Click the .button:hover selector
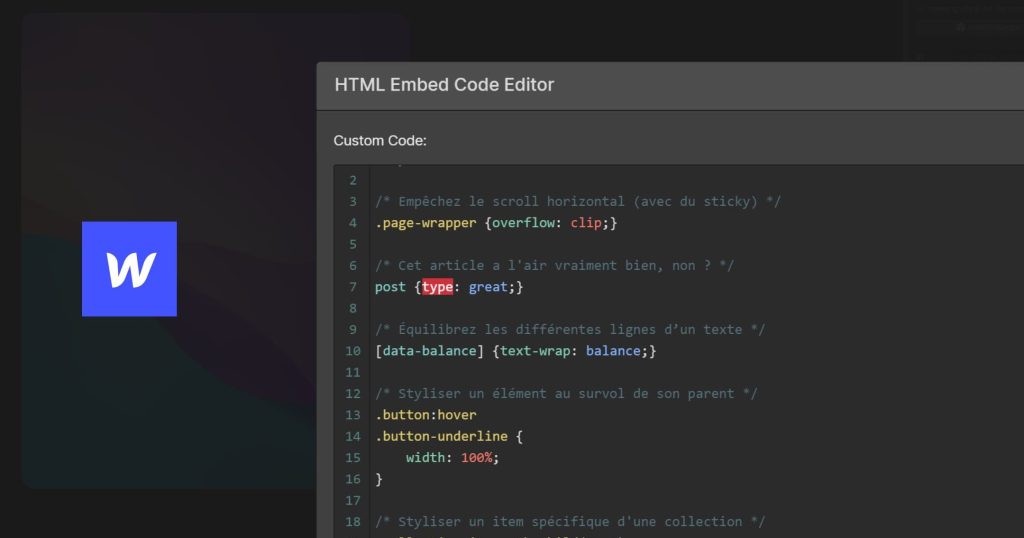Image resolution: width=1024 pixels, height=538 pixels. pyautogui.click(x=426, y=415)
